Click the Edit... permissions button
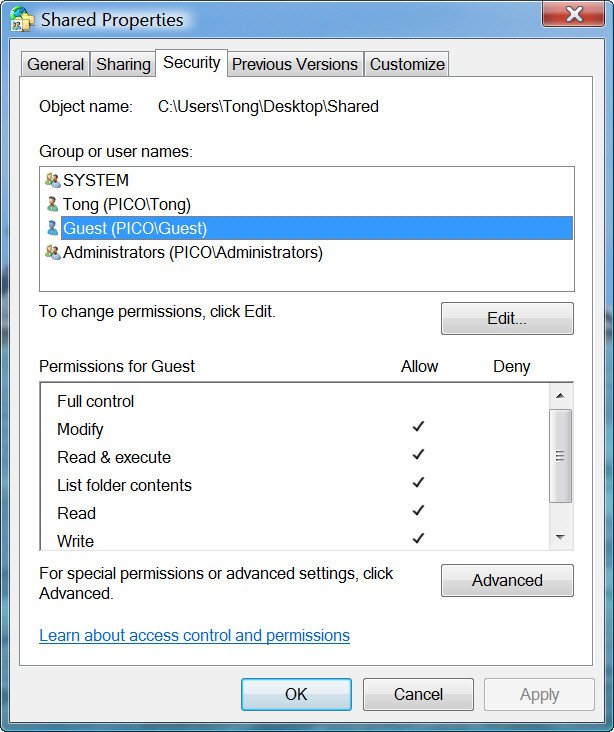The height and width of the screenshot is (732, 614). pyautogui.click(x=507, y=319)
